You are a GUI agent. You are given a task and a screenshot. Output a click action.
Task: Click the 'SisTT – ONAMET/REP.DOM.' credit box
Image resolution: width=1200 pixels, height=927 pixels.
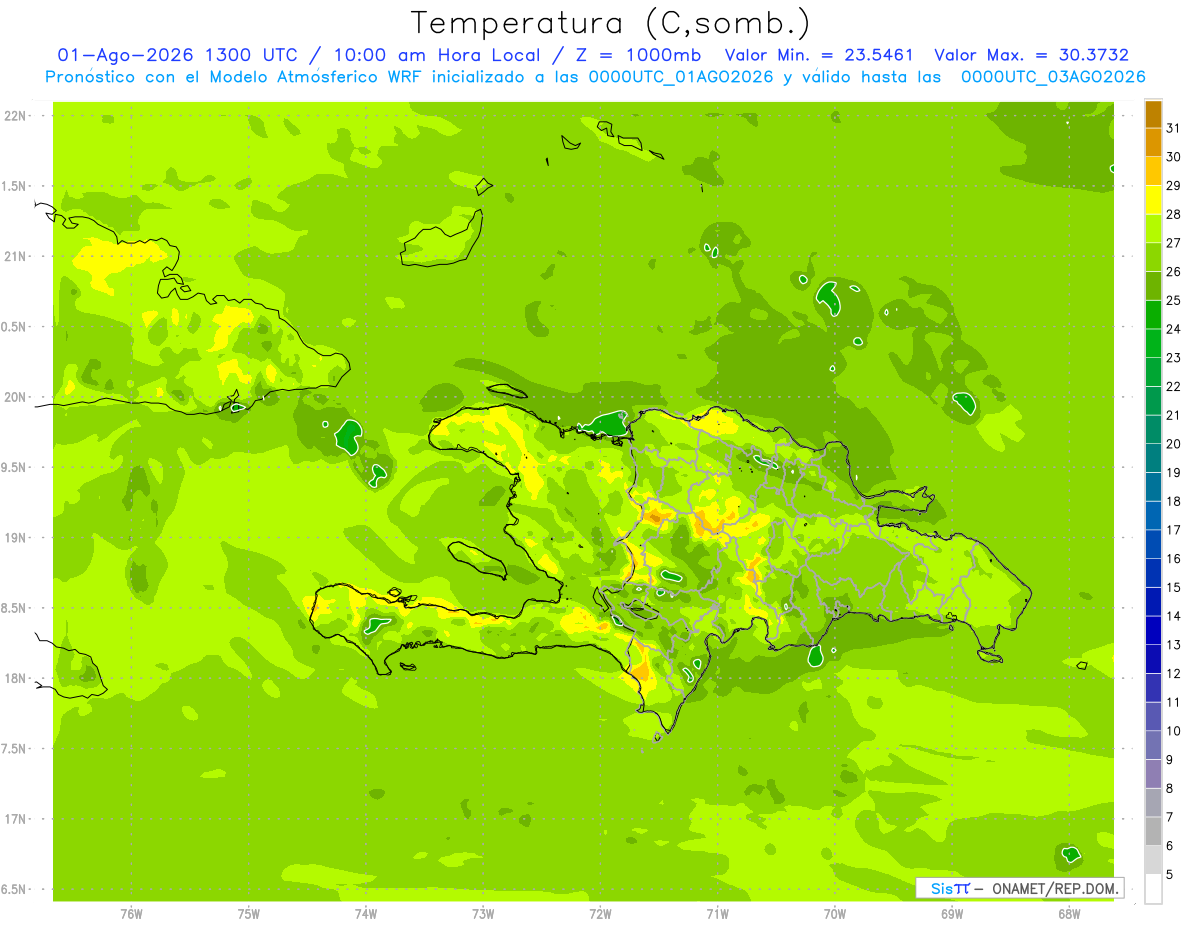point(1020,888)
